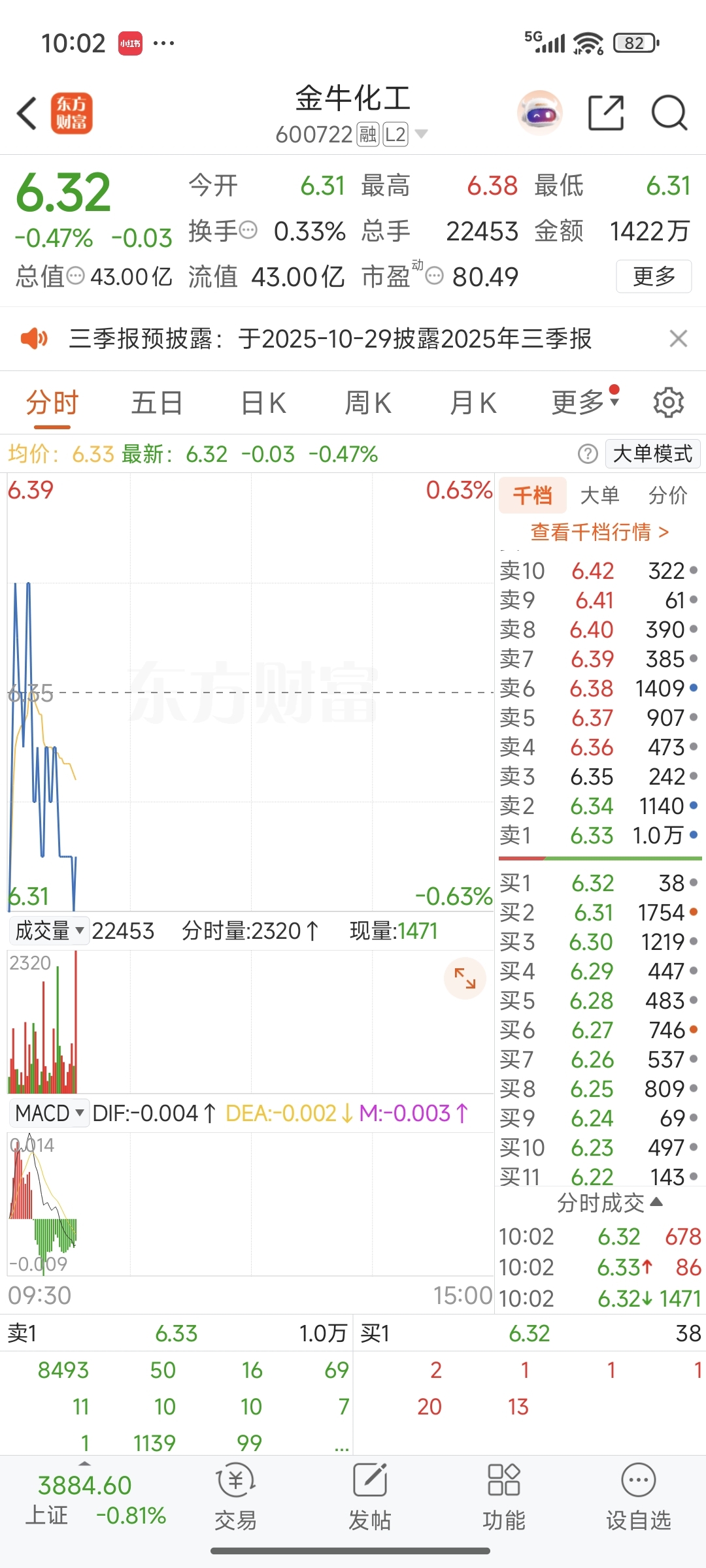
Task: Open the 成交量 indicator dropdown
Action: pos(49,930)
